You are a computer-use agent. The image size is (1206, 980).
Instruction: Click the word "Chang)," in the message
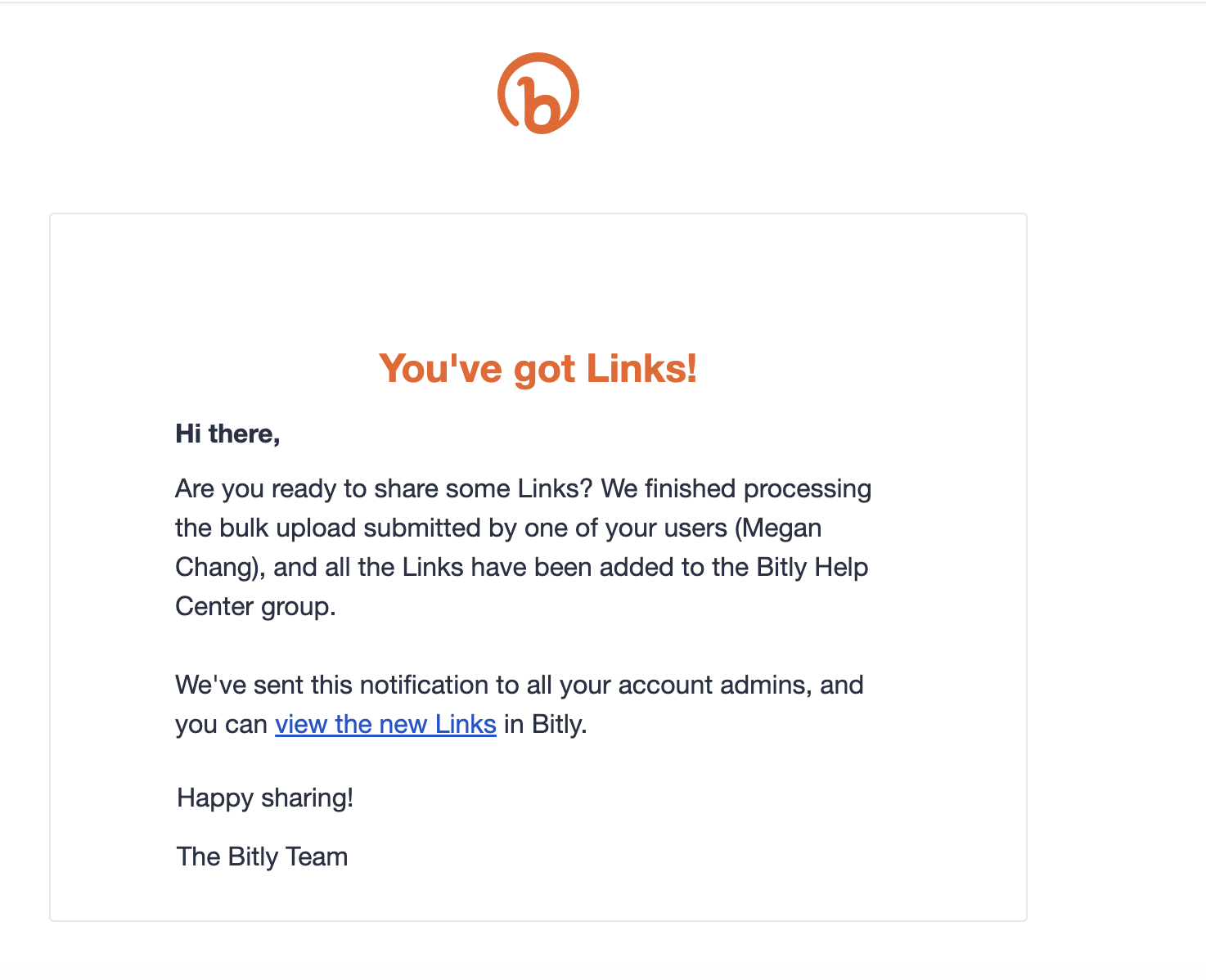click(x=220, y=568)
